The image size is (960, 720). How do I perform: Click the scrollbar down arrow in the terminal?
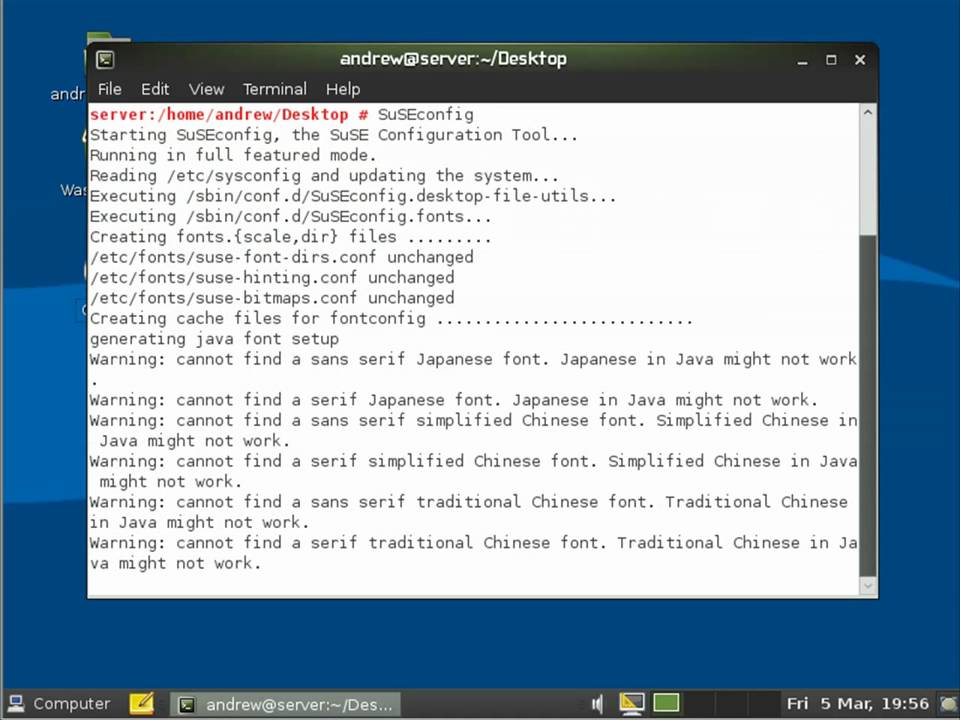tap(868, 586)
